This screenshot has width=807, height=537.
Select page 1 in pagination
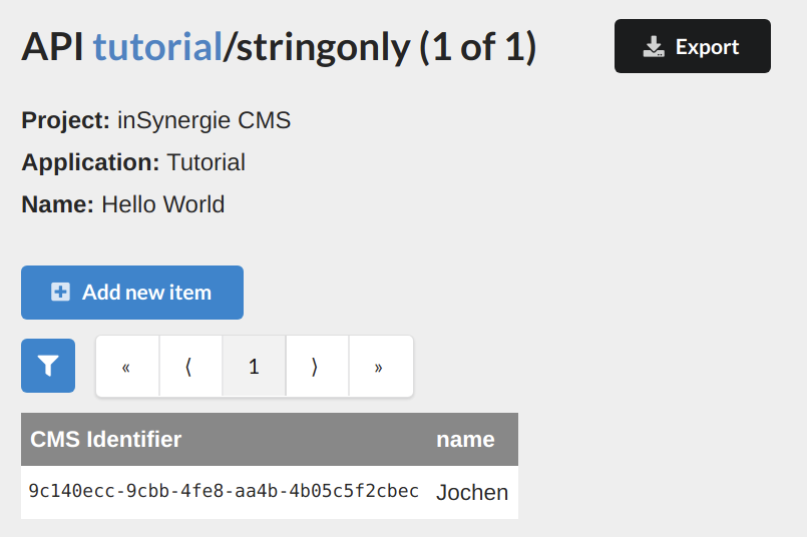[254, 367]
